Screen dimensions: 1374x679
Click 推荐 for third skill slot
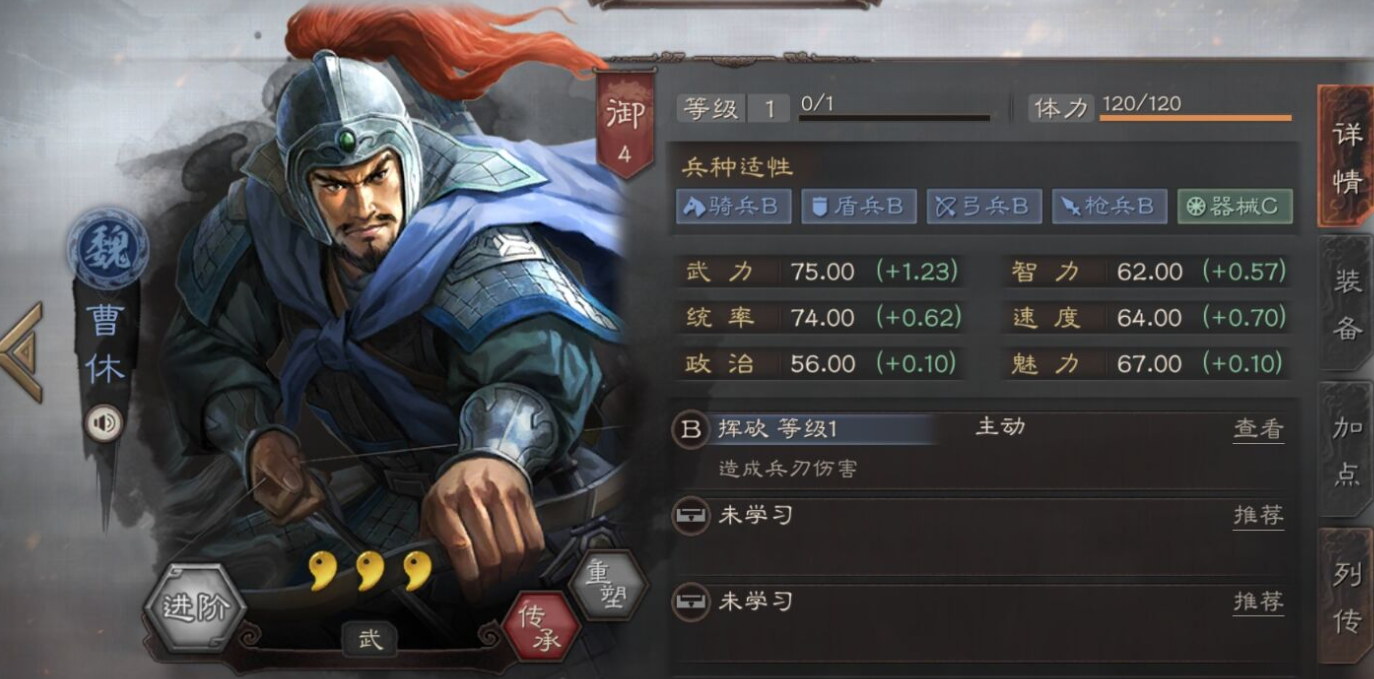click(x=1258, y=601)
